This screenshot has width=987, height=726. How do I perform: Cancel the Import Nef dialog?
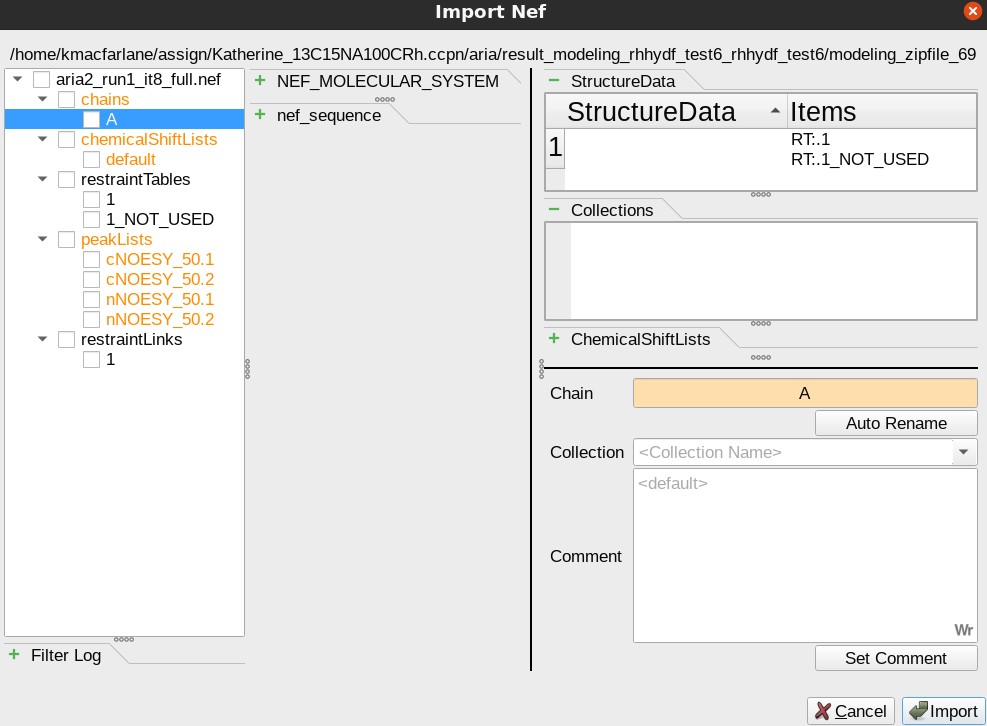point(850,711)
